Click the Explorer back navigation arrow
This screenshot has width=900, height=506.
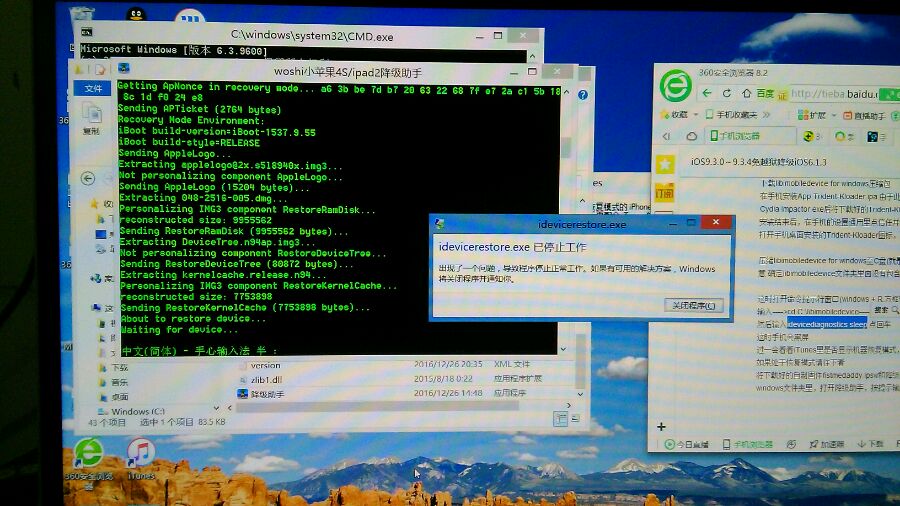coord(87,178)
